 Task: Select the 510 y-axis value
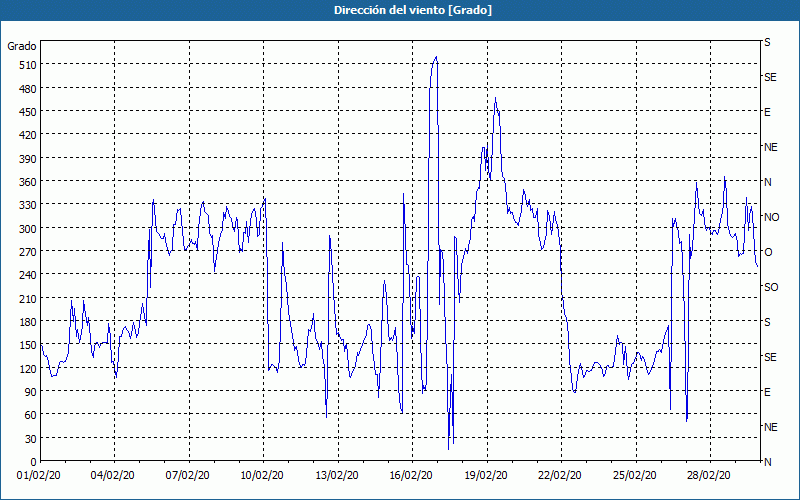click(27, 65)
